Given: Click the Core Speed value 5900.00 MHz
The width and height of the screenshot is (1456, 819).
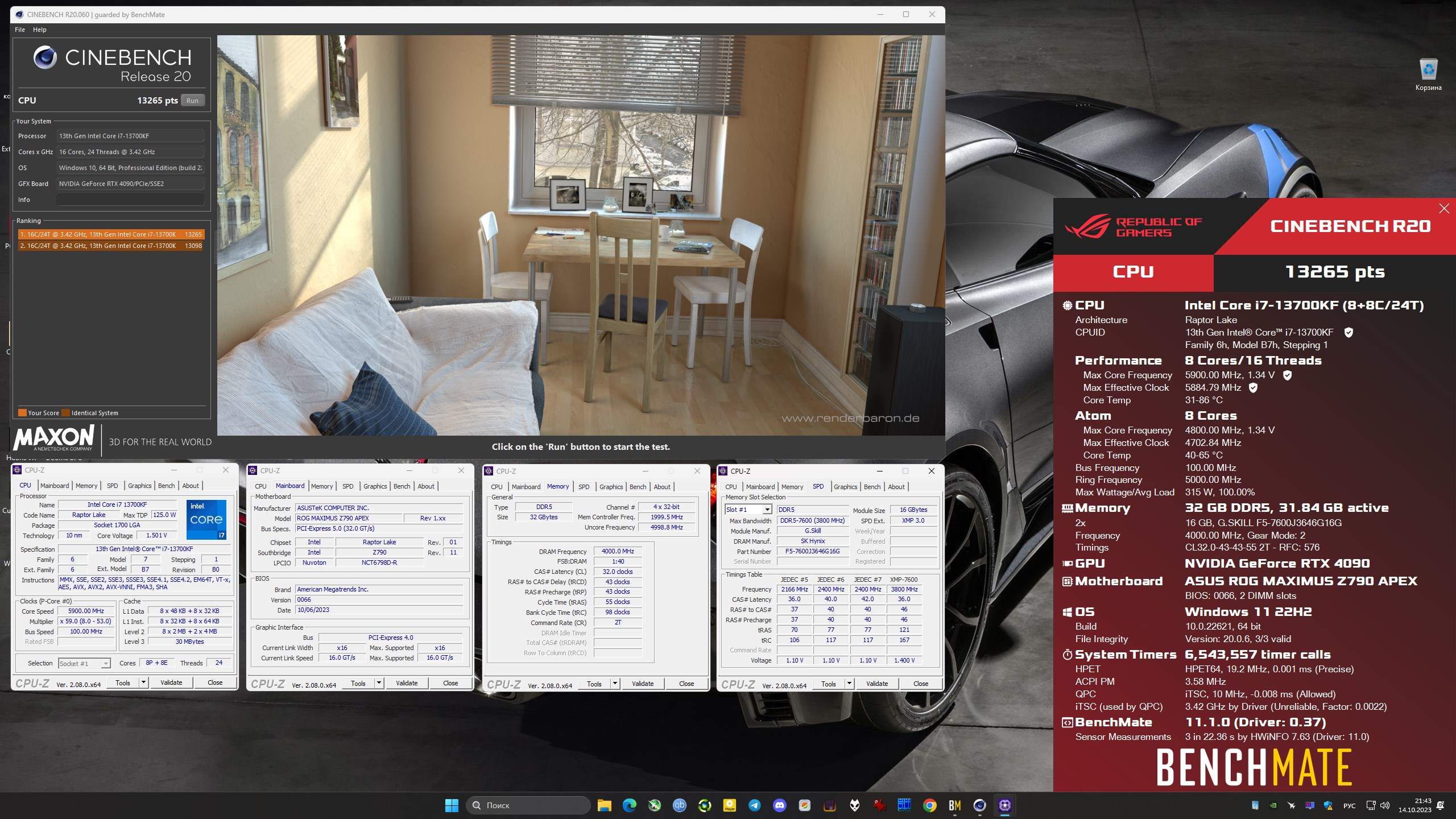Looking at the screenshot, I should click(x=86, y=611).
